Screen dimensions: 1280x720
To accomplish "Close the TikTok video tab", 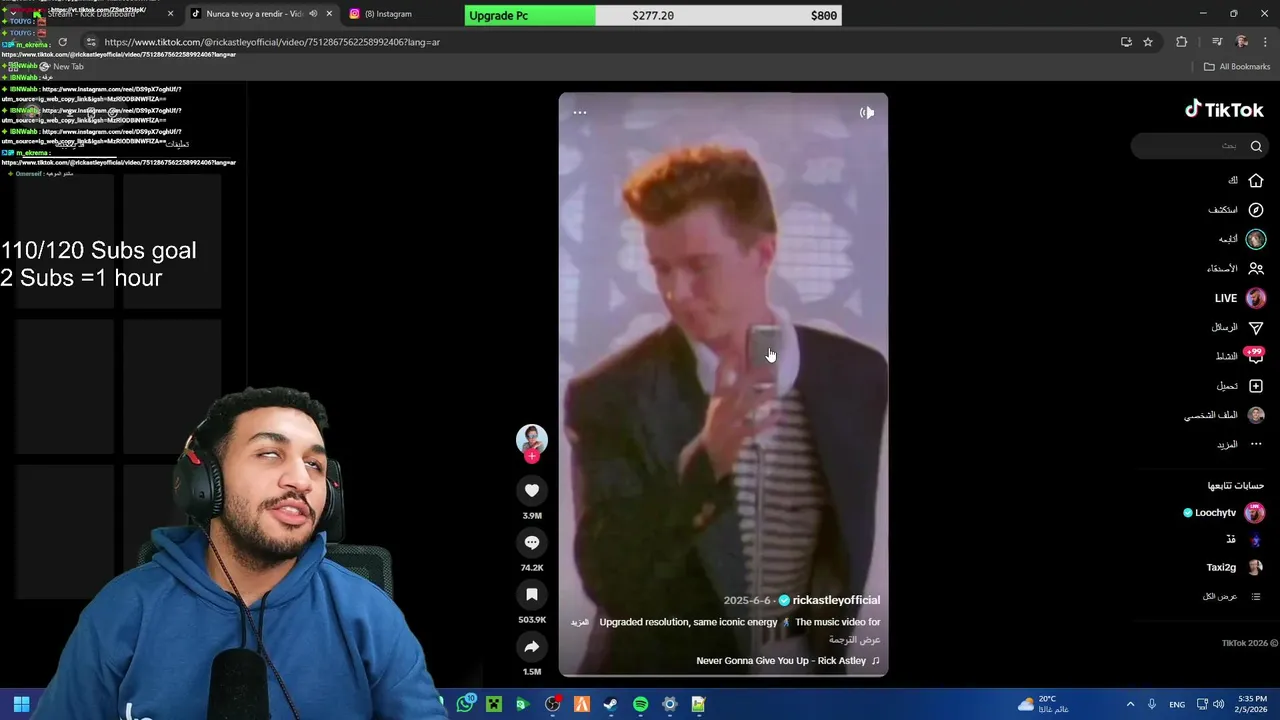I will point(329,14).
